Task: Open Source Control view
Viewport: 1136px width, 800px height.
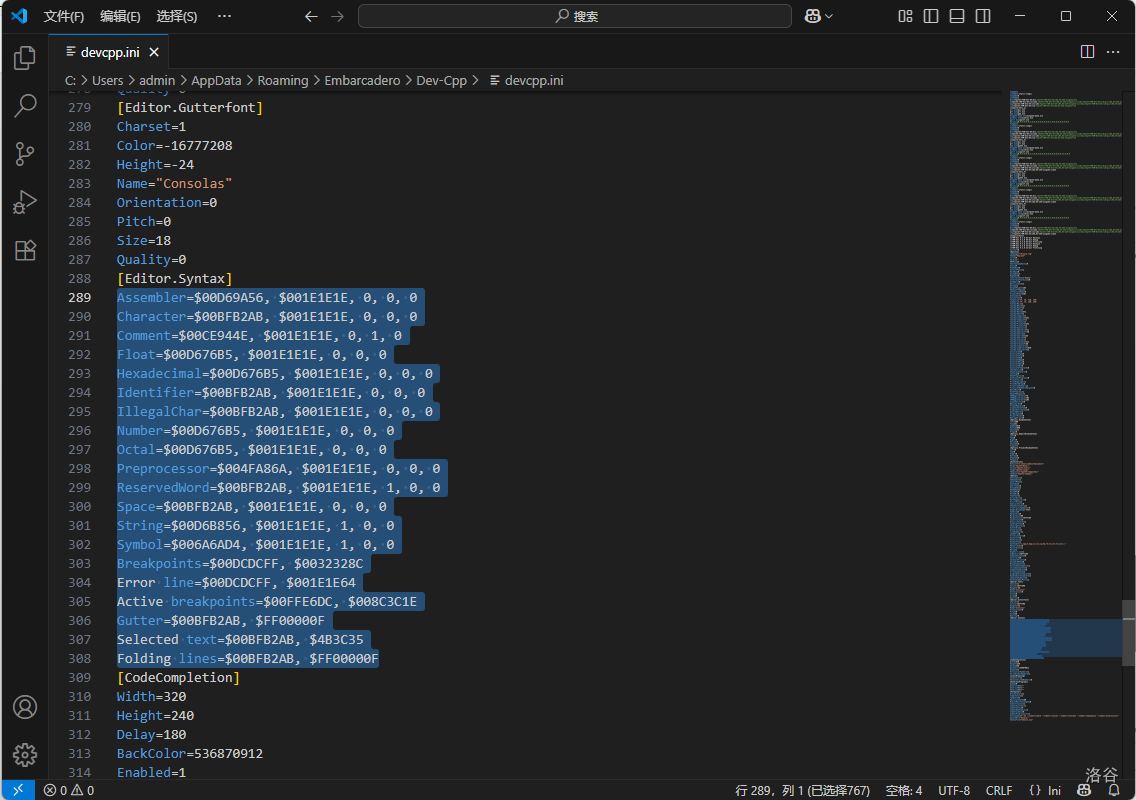Action: (25, 154)
